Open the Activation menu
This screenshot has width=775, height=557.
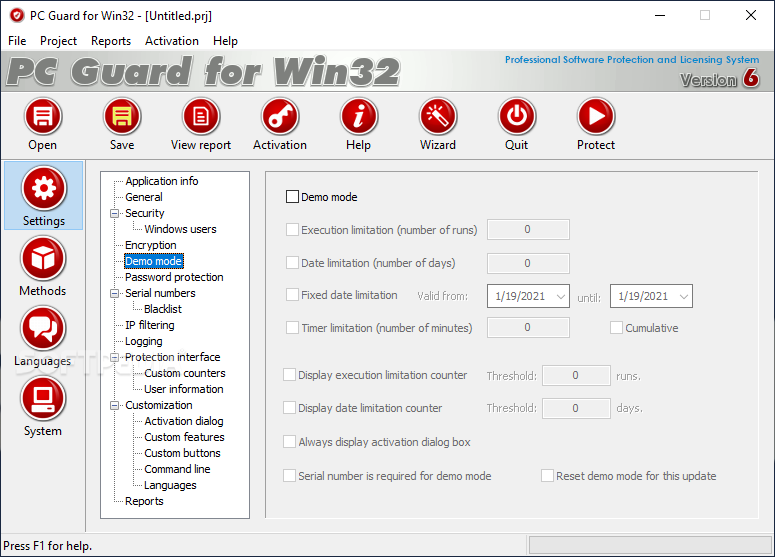[172, 41]
